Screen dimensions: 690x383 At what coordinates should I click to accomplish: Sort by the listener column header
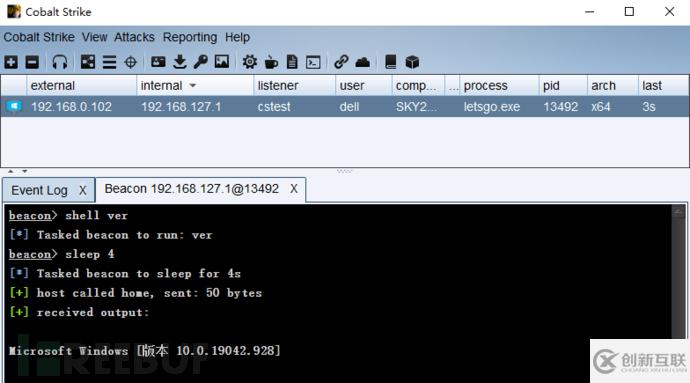coord(294,85)
